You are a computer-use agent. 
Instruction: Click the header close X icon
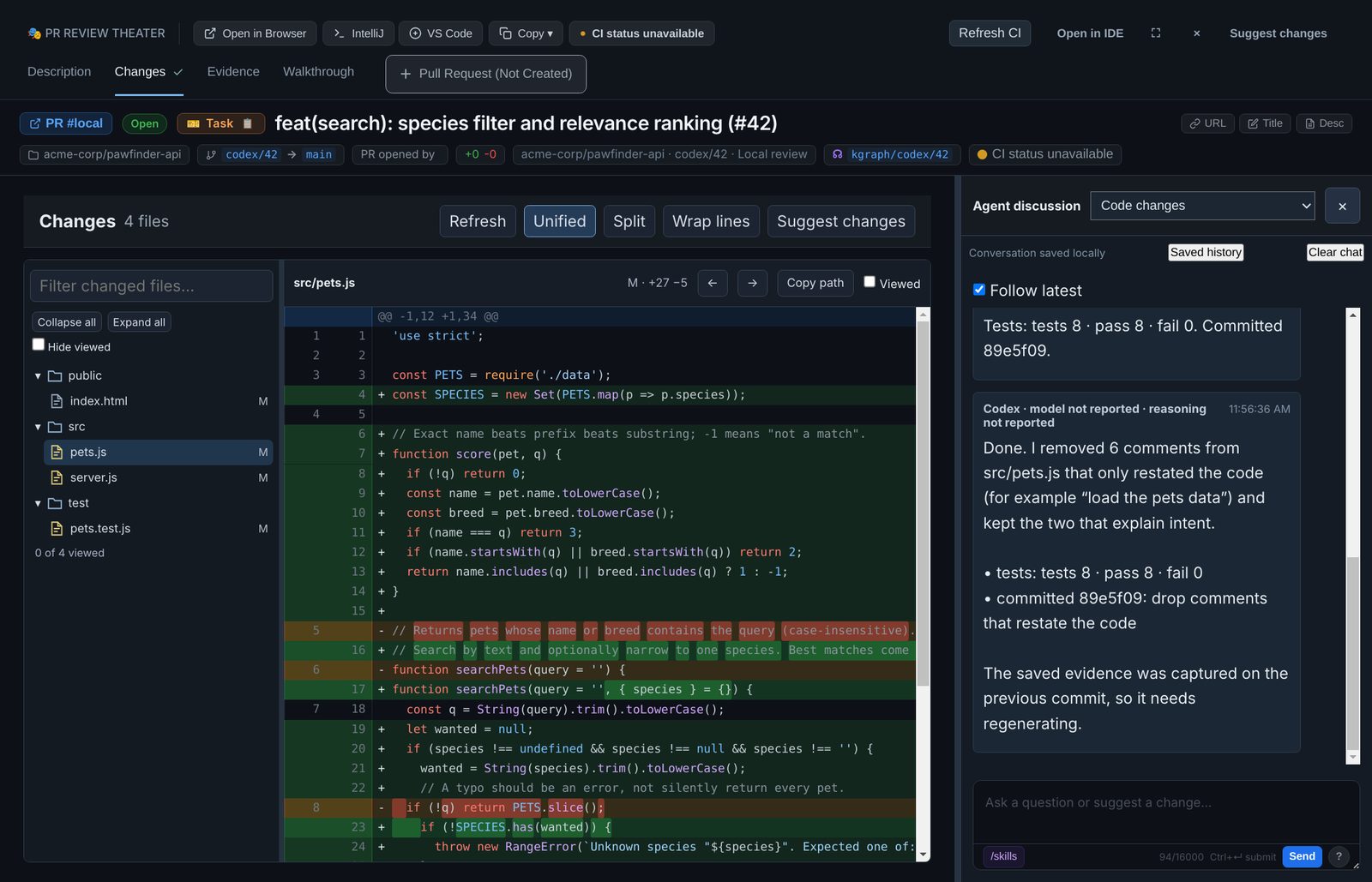point(1197,33)
